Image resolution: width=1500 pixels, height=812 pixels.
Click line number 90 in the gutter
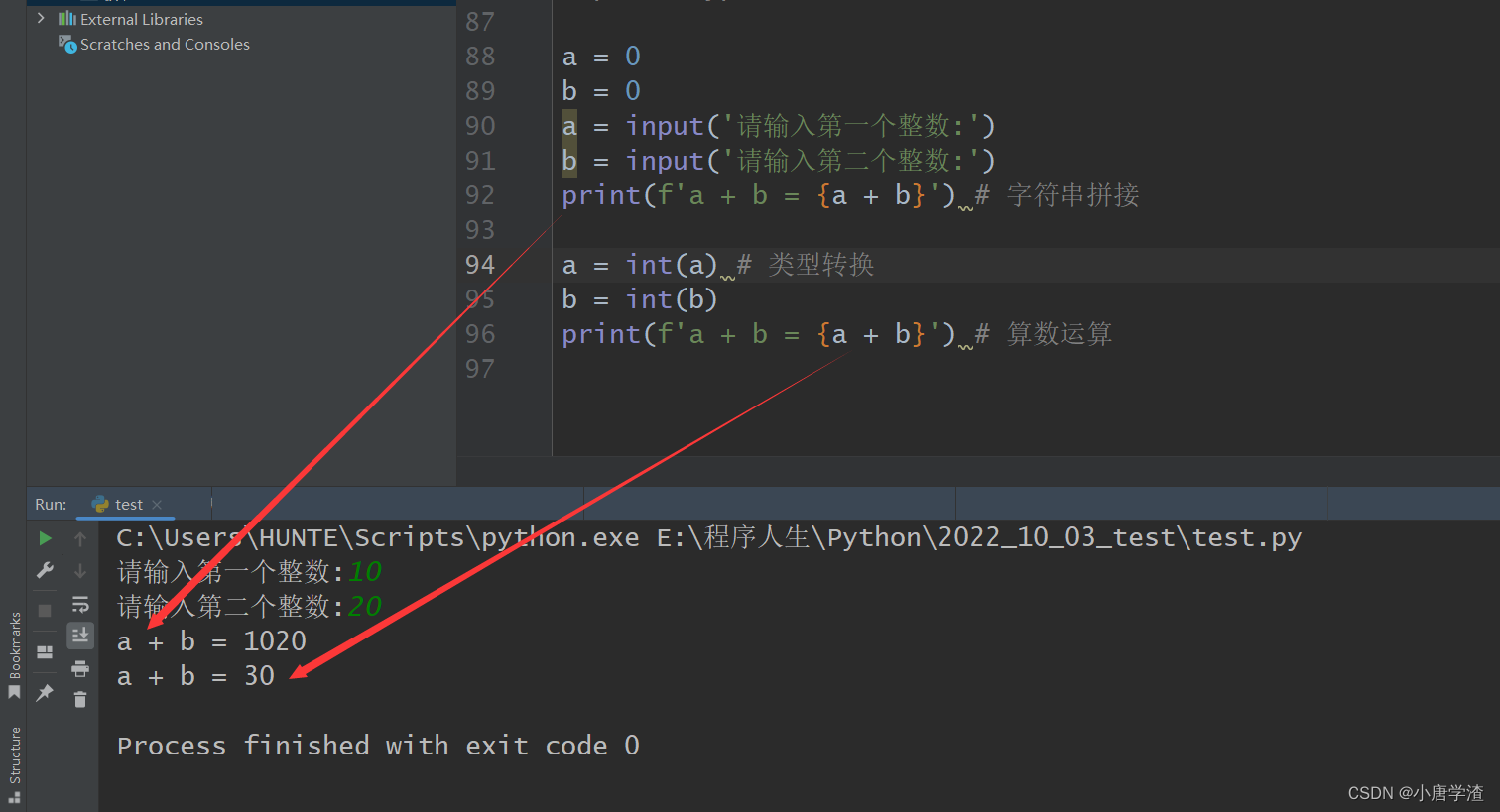point(480,126)
